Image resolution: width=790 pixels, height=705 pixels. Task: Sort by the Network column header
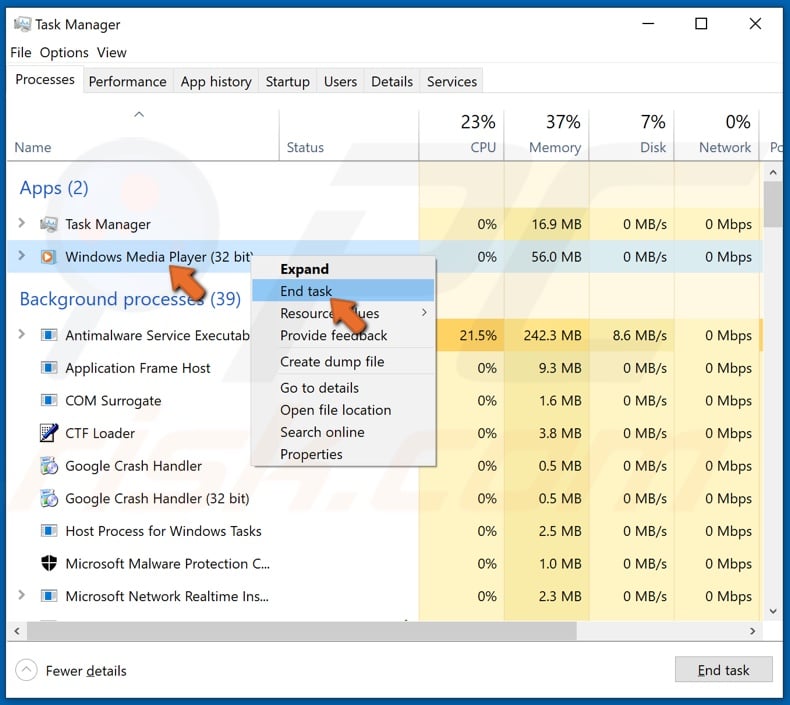[x=717, y=135]
